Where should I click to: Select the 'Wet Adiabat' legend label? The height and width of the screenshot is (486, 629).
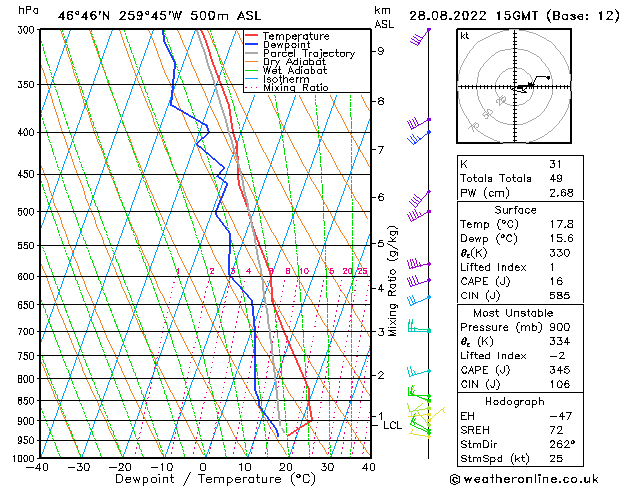pyautogui.click(x=295, y=71)
